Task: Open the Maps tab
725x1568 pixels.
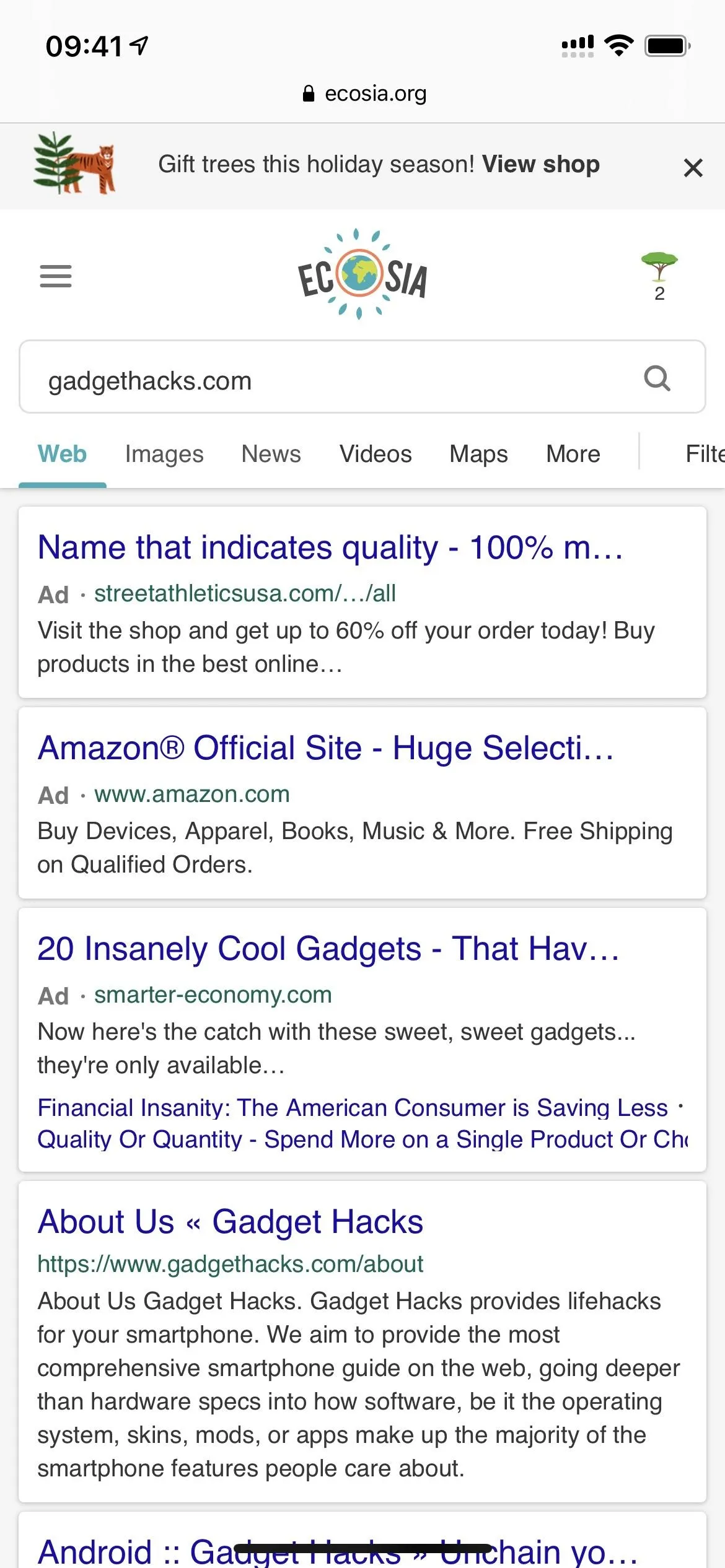Action: pyautogui.click(x=479, y=454)
